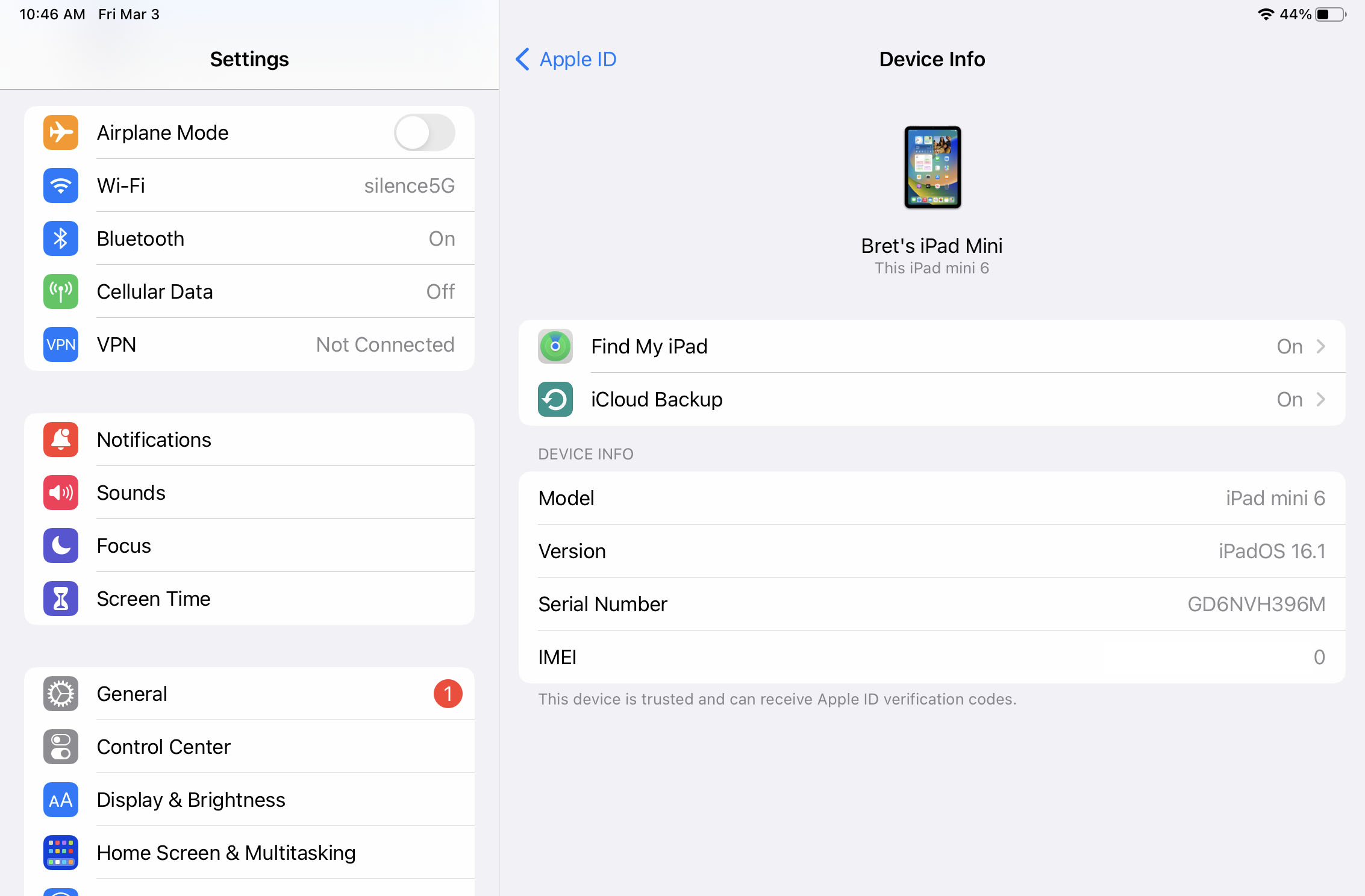Tap the Cellular Data Off status
Viewport: 1365px width, 896px height.
[x=440, y=291]
